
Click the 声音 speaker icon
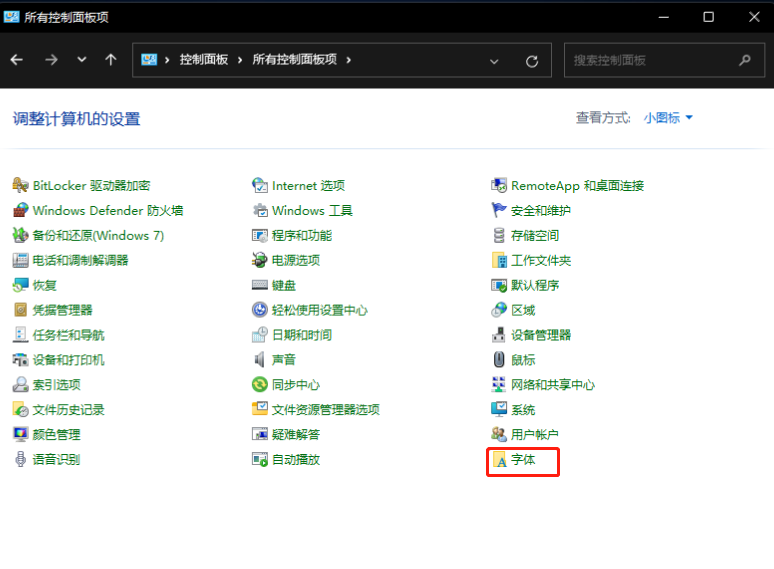(260, 360)
